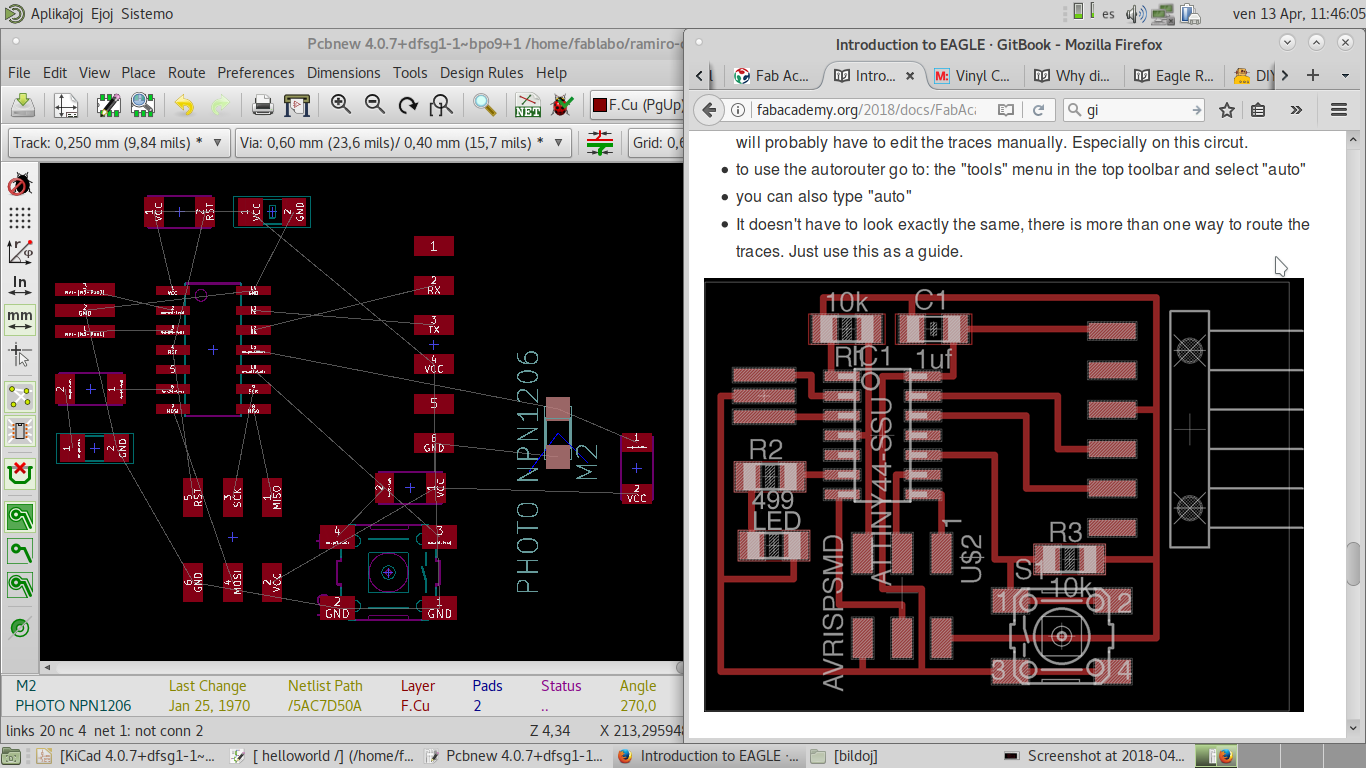Open the Grid size dropdown

[656, 143]
